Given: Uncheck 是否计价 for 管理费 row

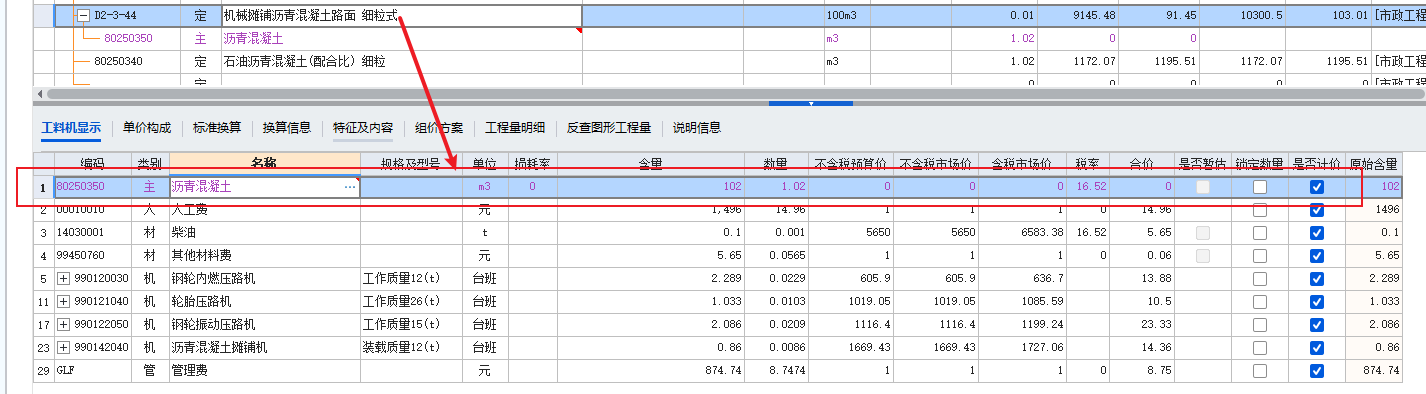Looking at the screenshot, I should (x=1317, y=371).
